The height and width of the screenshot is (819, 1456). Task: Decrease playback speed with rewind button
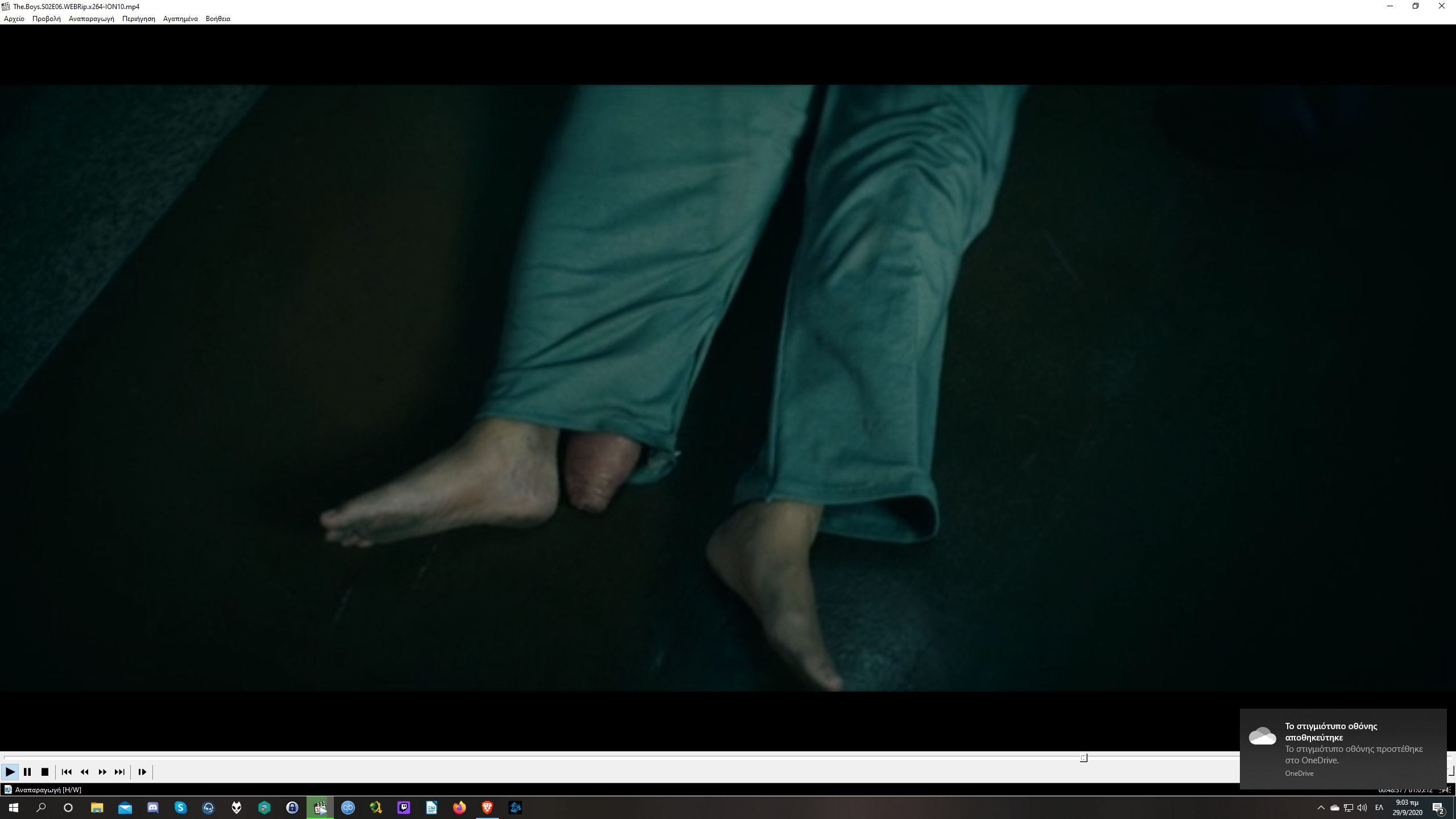[x=85, y=772]
